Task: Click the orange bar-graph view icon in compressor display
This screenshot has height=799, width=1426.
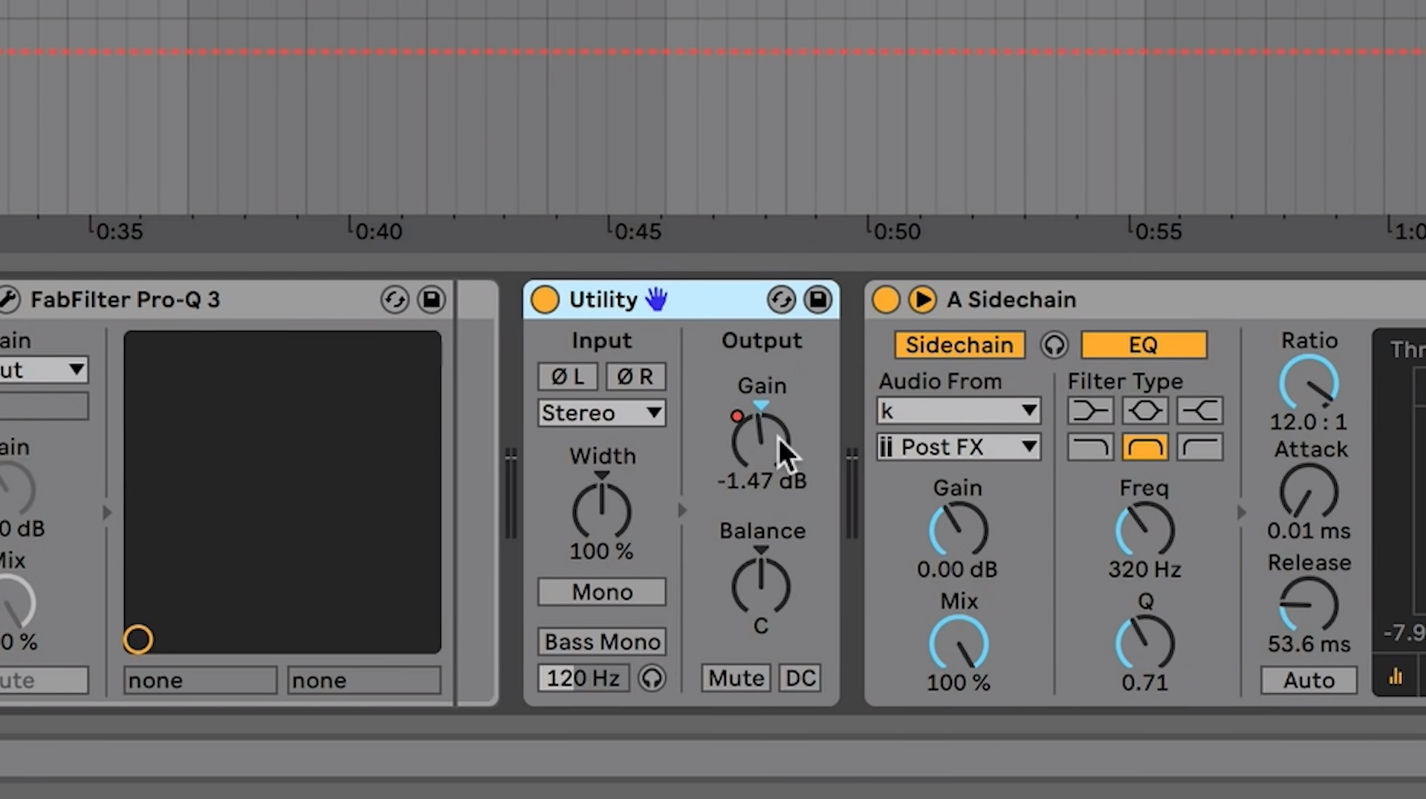Action: pyautogui.click(x=1395, y=677)
